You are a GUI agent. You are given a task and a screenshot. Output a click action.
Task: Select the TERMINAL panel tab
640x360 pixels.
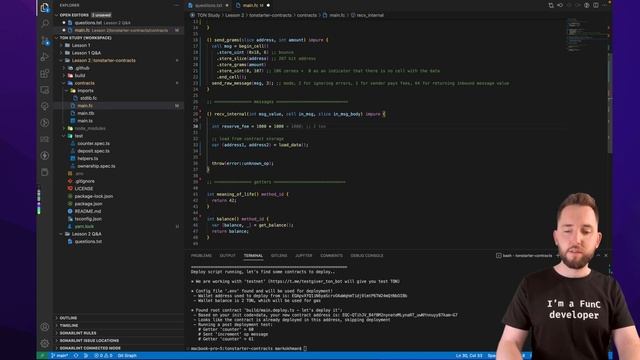click(253, 256)
